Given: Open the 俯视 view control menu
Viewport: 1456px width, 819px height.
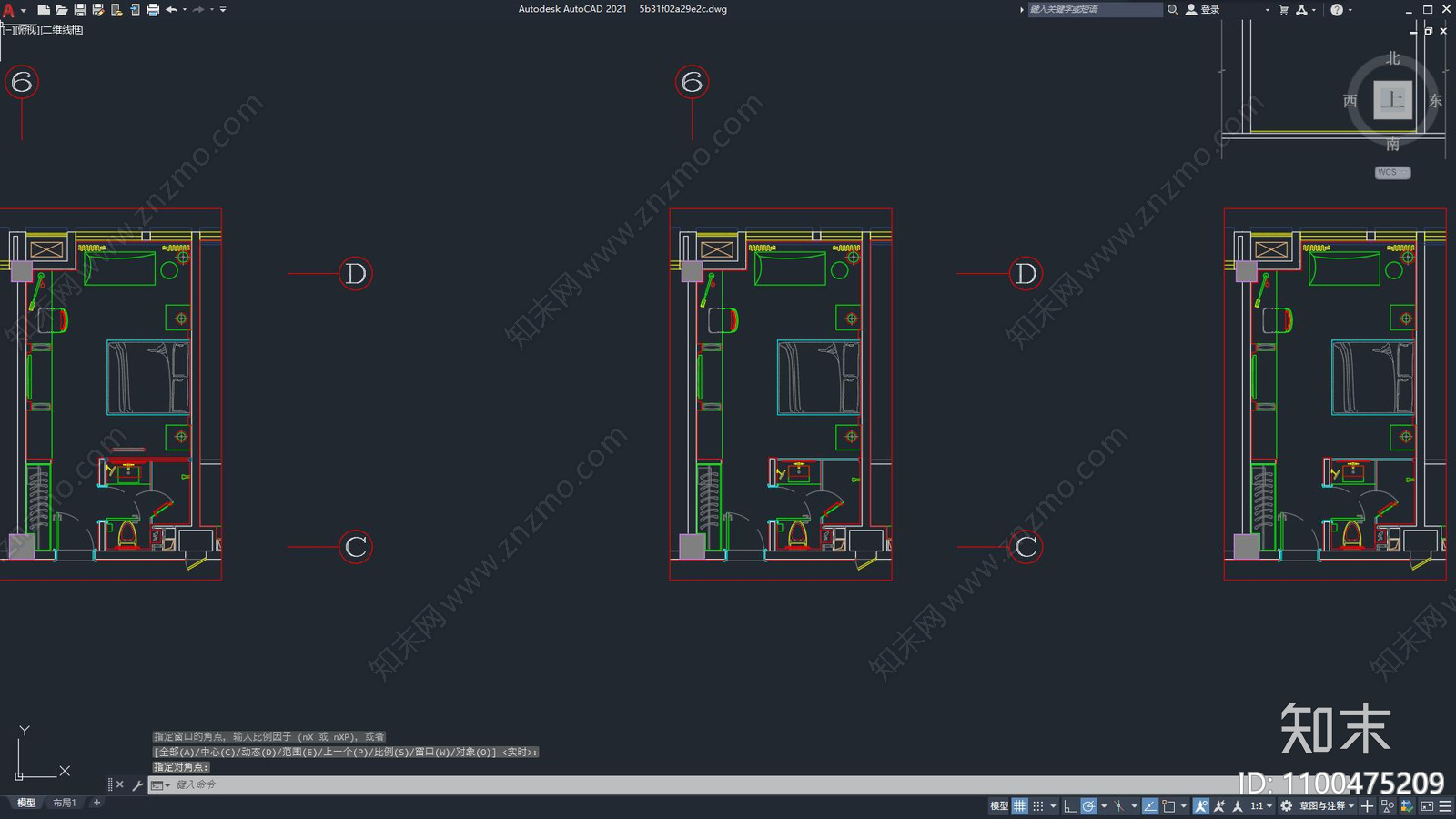Looking at the screenshot, I should coord(27,30).
